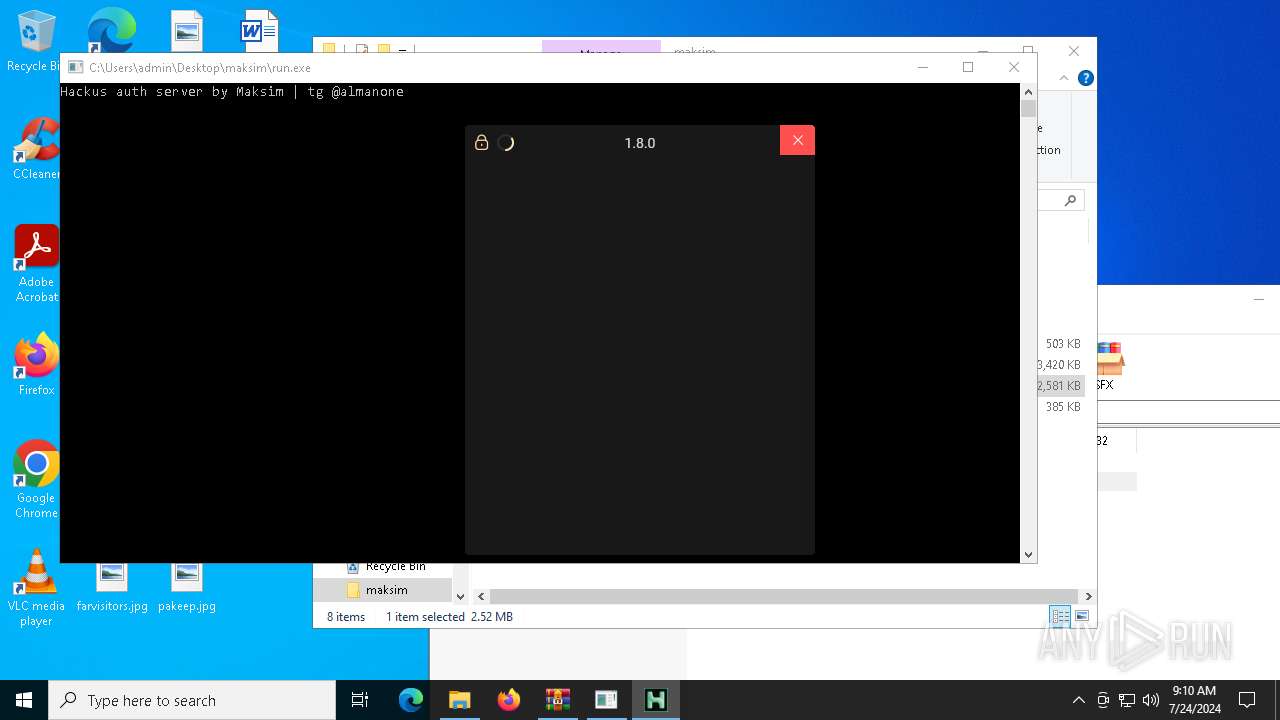This screenshot has height=720, width=1280.
Task: Select the farvisitors.jpg desktop file
Action: point(112,587)
